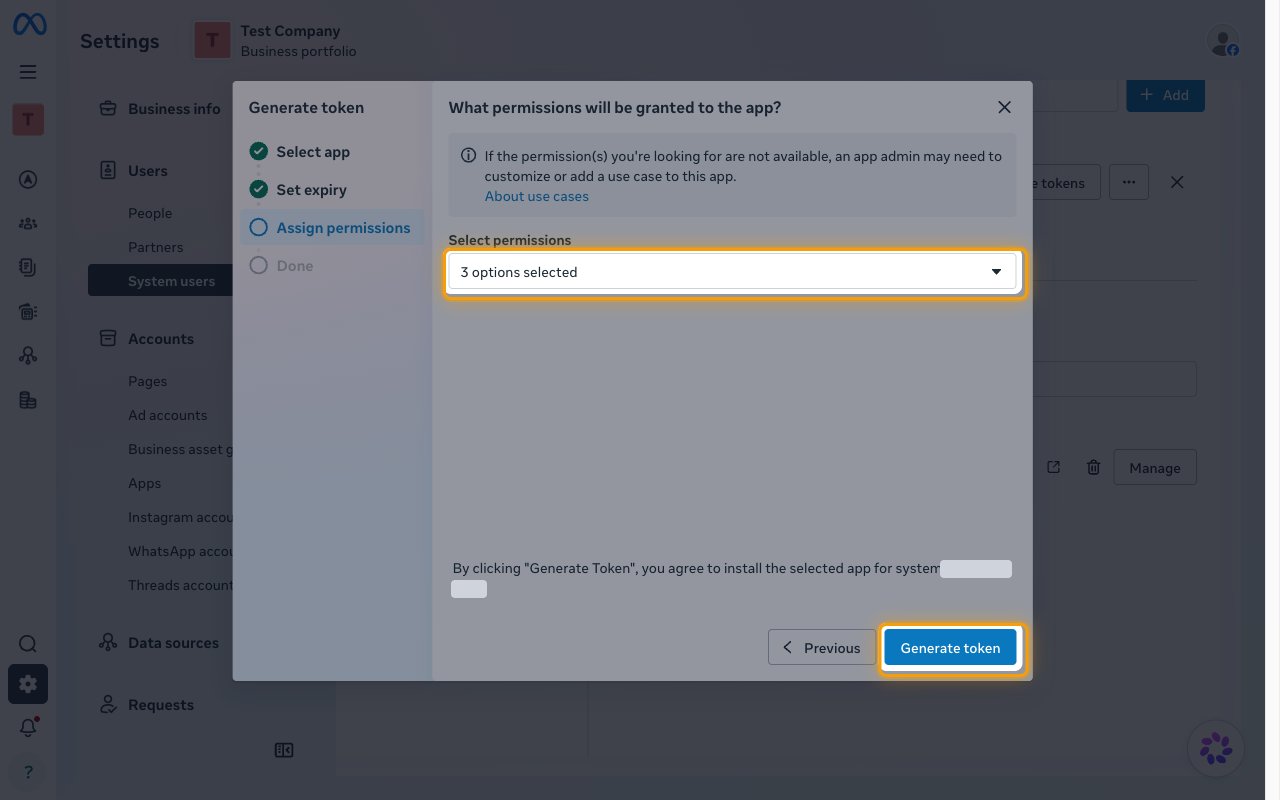This screenshot has height=800, width=1280.
Task: Open the audiences people-group icon in the left rail
Action: [x=28, y=224]
